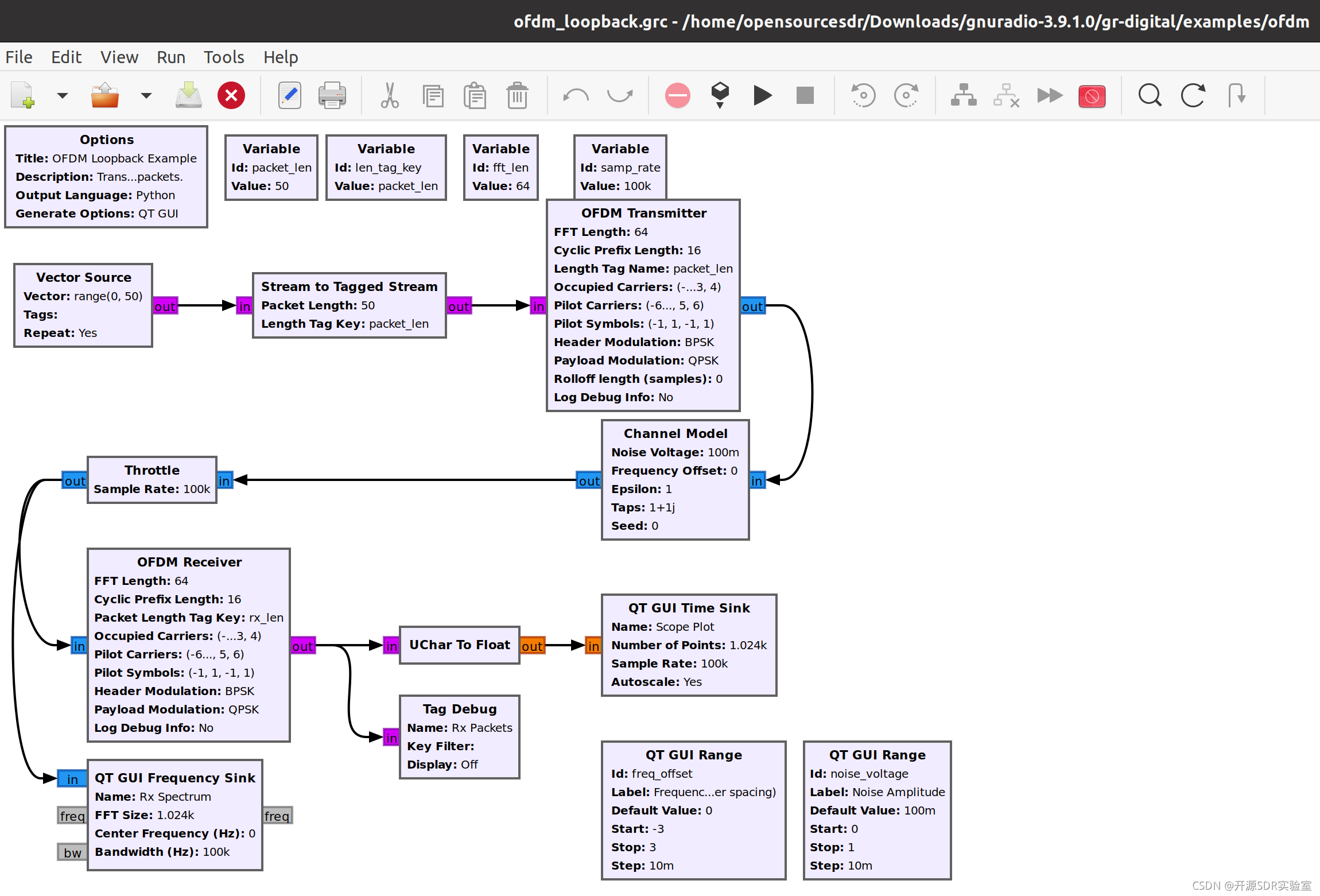This screenshot has height=896, width=1320.
Task: Click the Stop flow graph square button
Action: (805, 95)
